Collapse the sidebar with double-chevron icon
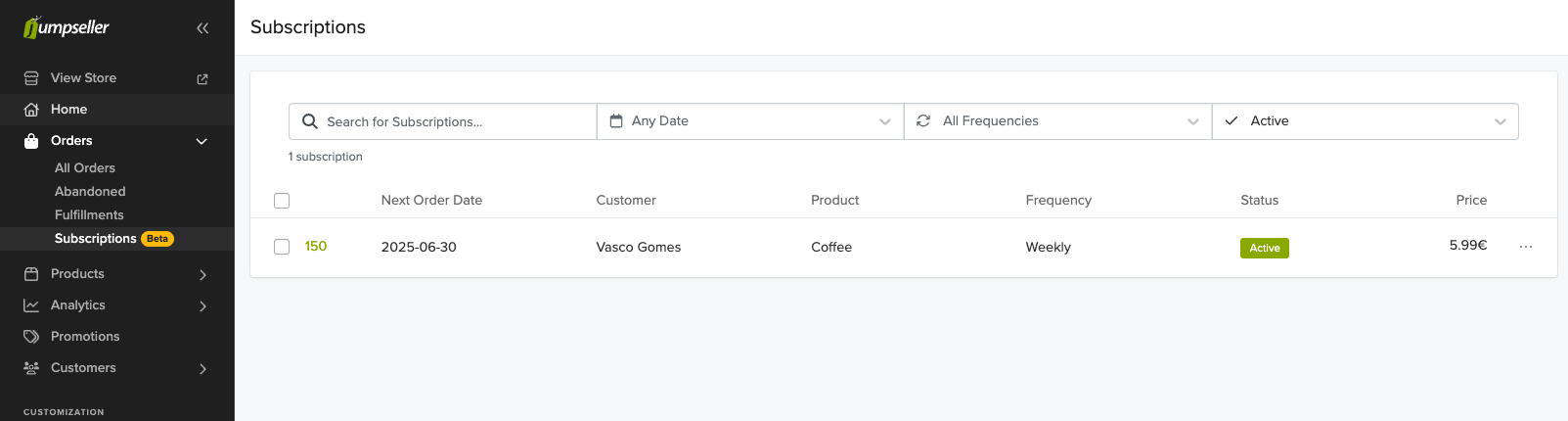The width and height of the screenshot is (1568, 421). coord(202,28)
